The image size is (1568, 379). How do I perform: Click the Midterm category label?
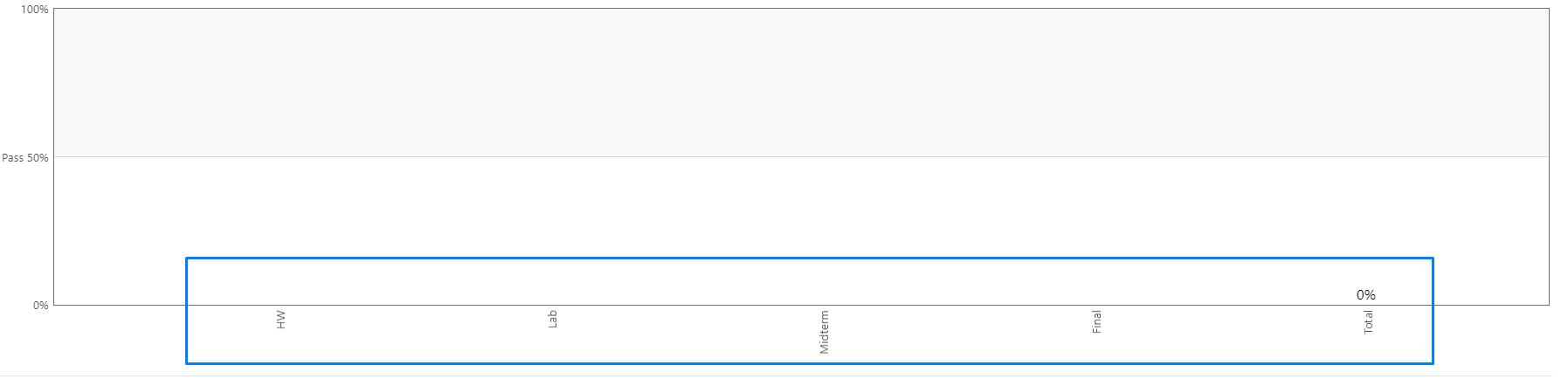(824, 332)
